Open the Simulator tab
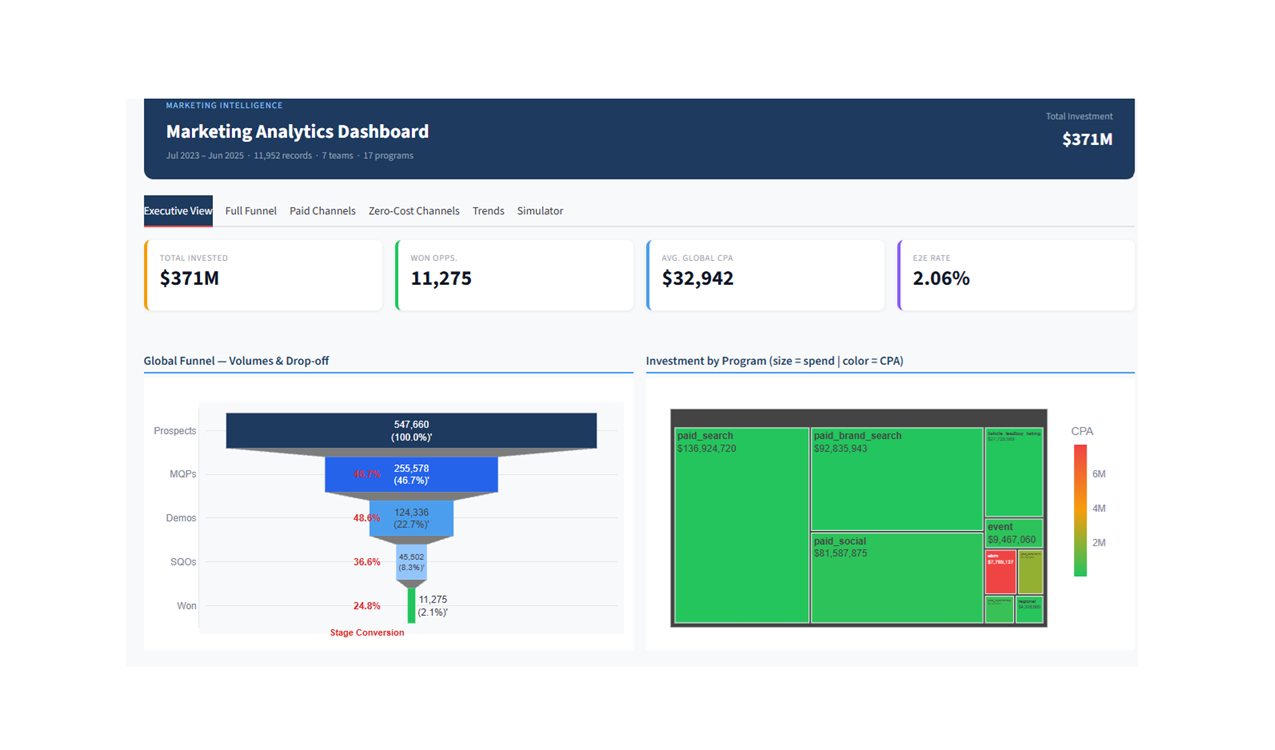The height and width of the screenshot is (750, 1275). (x=540, y=211)
